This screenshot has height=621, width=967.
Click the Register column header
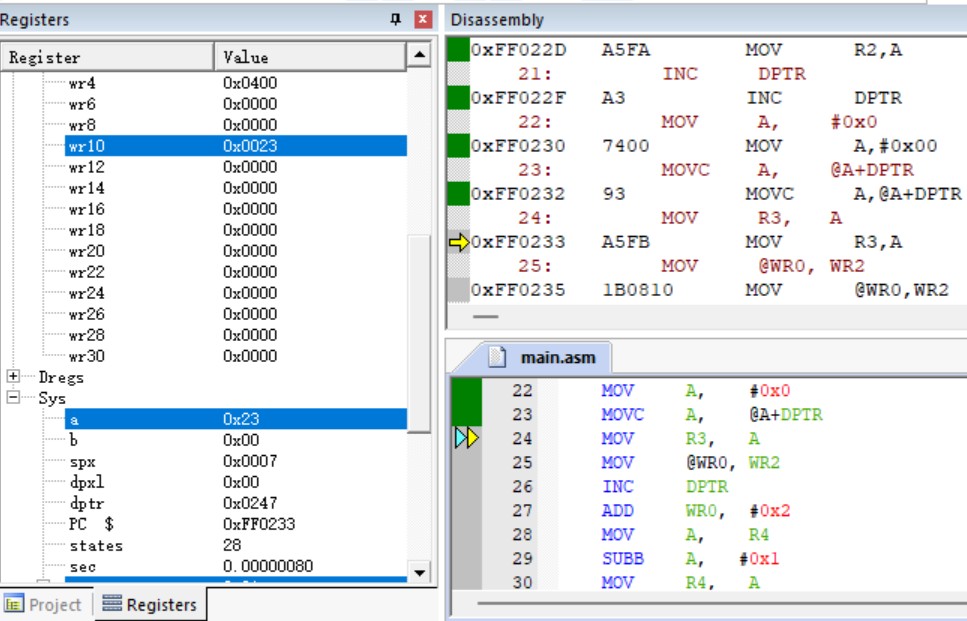[107, 57]
